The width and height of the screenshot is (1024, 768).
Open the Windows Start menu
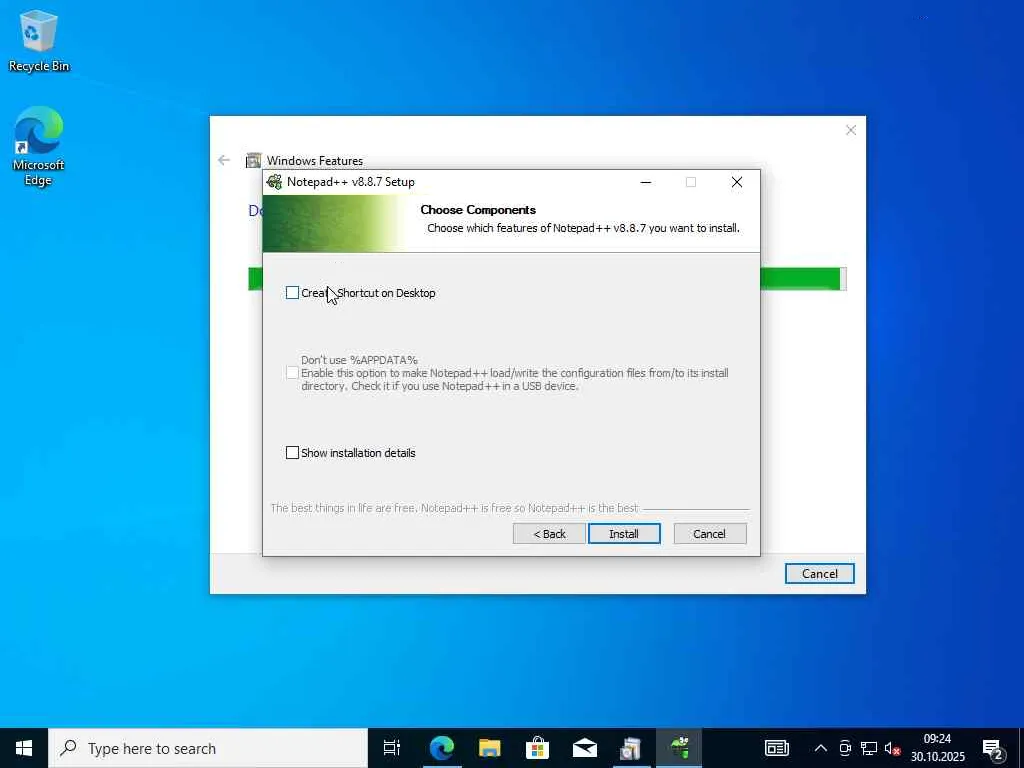(24, 748)
